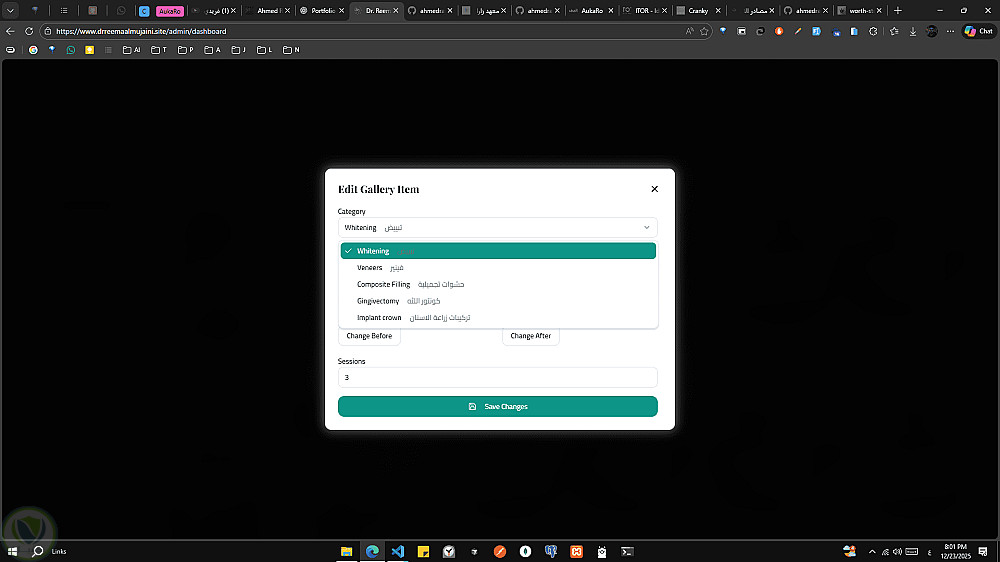The height and width of the screenshot is (562, 1000).
Task: Open the J bookmarks folder
Action: coord(239,50)
